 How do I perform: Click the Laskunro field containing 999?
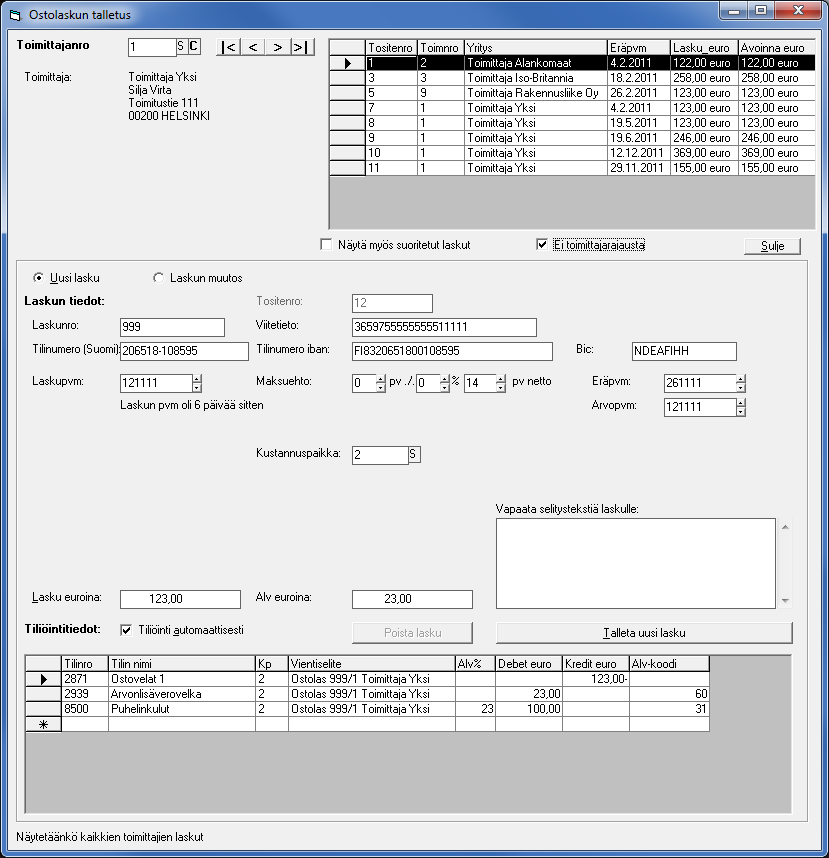(x=172, y=327)
